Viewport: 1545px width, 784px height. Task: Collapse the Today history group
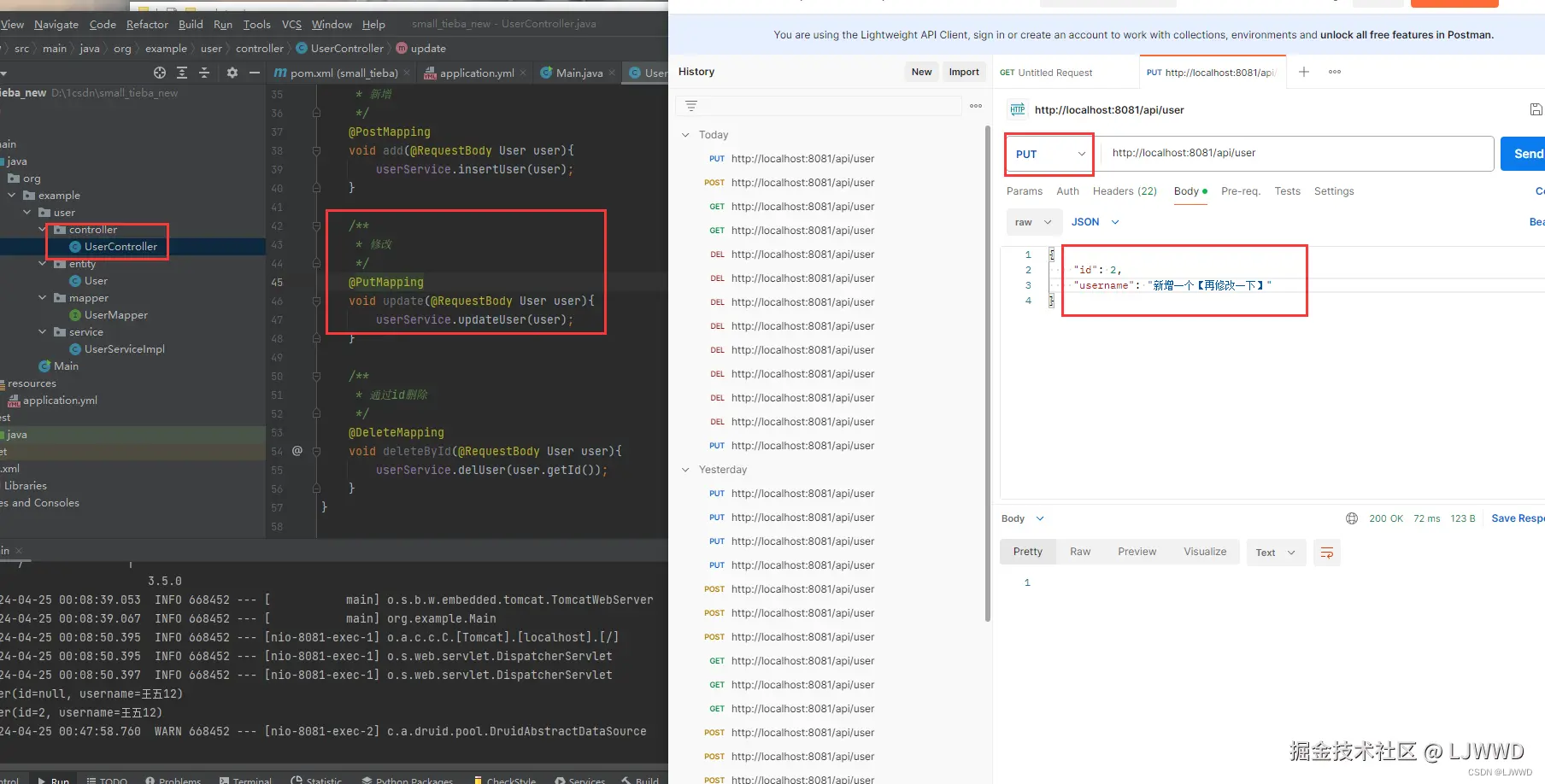click(686, 135)
